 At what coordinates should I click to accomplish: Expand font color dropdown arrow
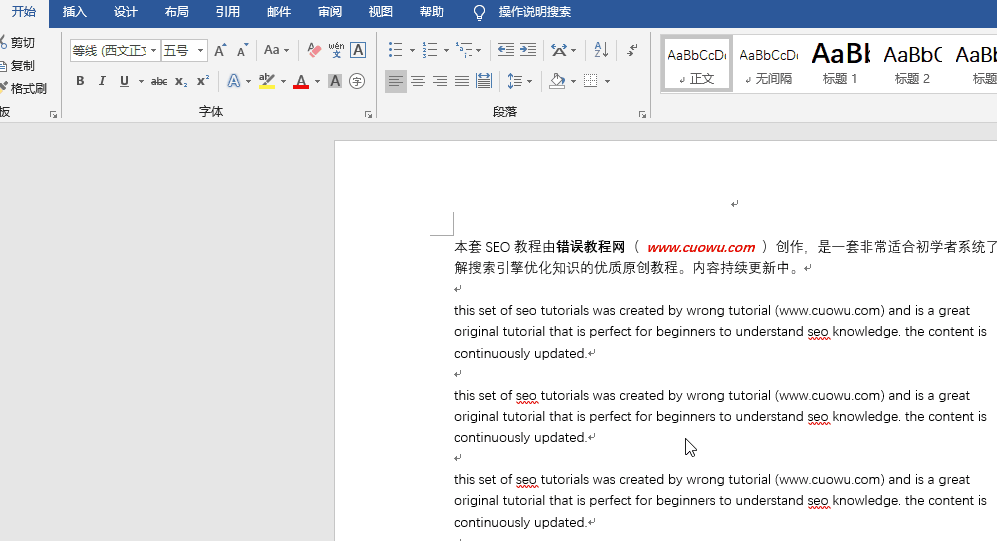pyautogui.click(x=317, y=81)
